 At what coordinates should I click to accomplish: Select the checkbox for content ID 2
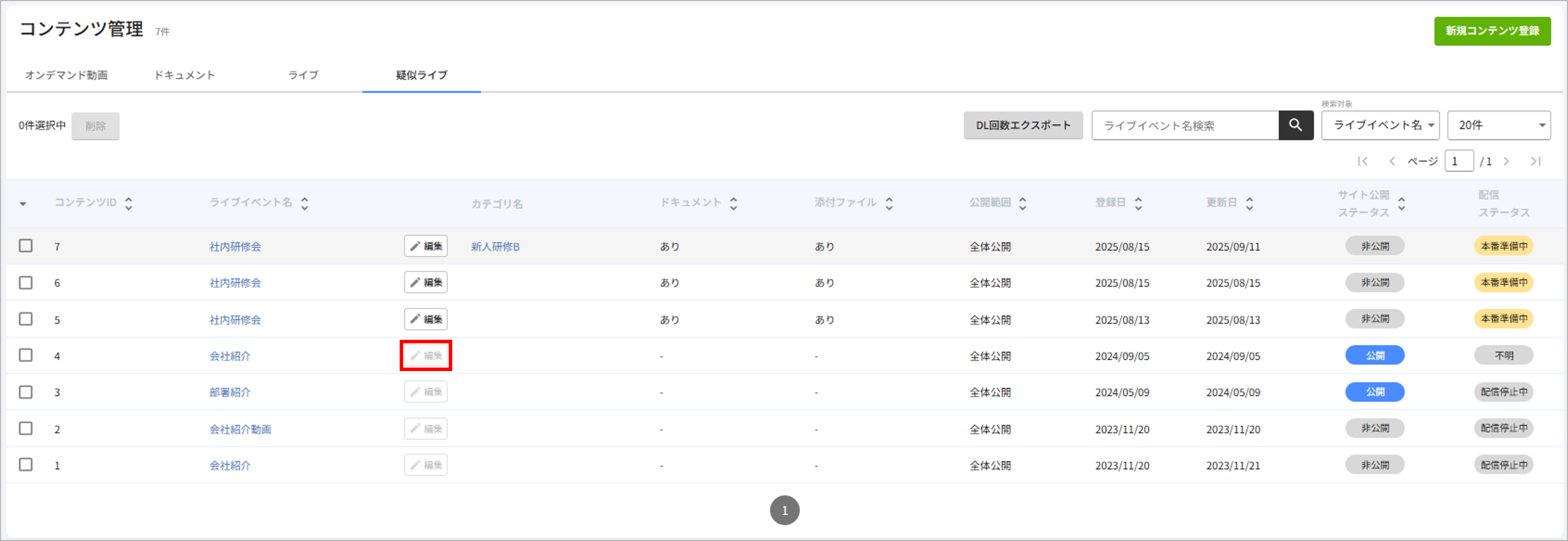(26, 428)
